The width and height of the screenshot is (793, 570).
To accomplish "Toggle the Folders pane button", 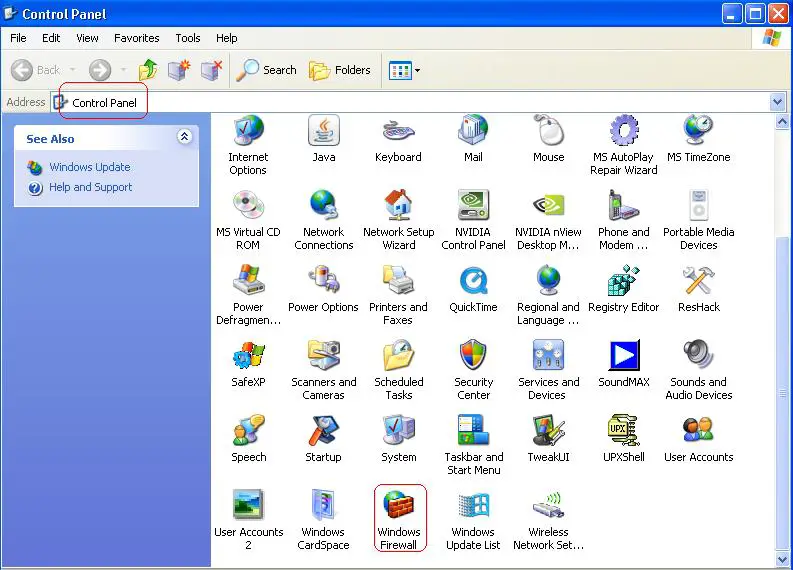I will point(340,70).
